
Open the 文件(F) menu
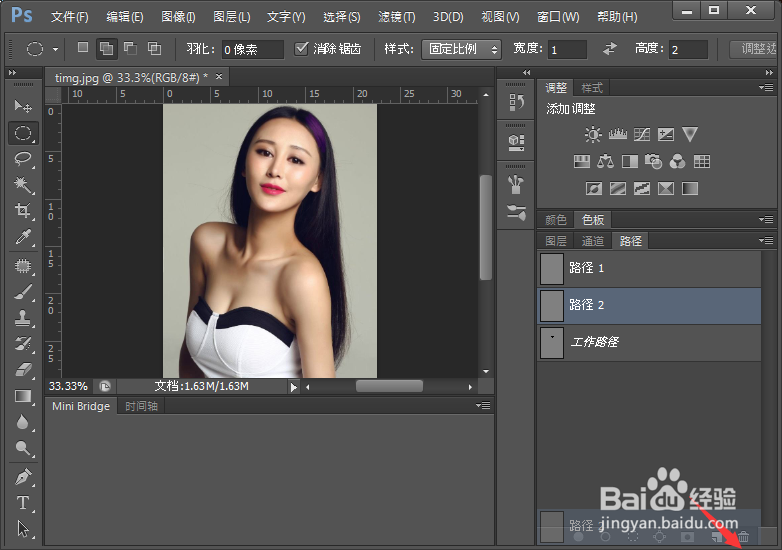coord(70,17)
